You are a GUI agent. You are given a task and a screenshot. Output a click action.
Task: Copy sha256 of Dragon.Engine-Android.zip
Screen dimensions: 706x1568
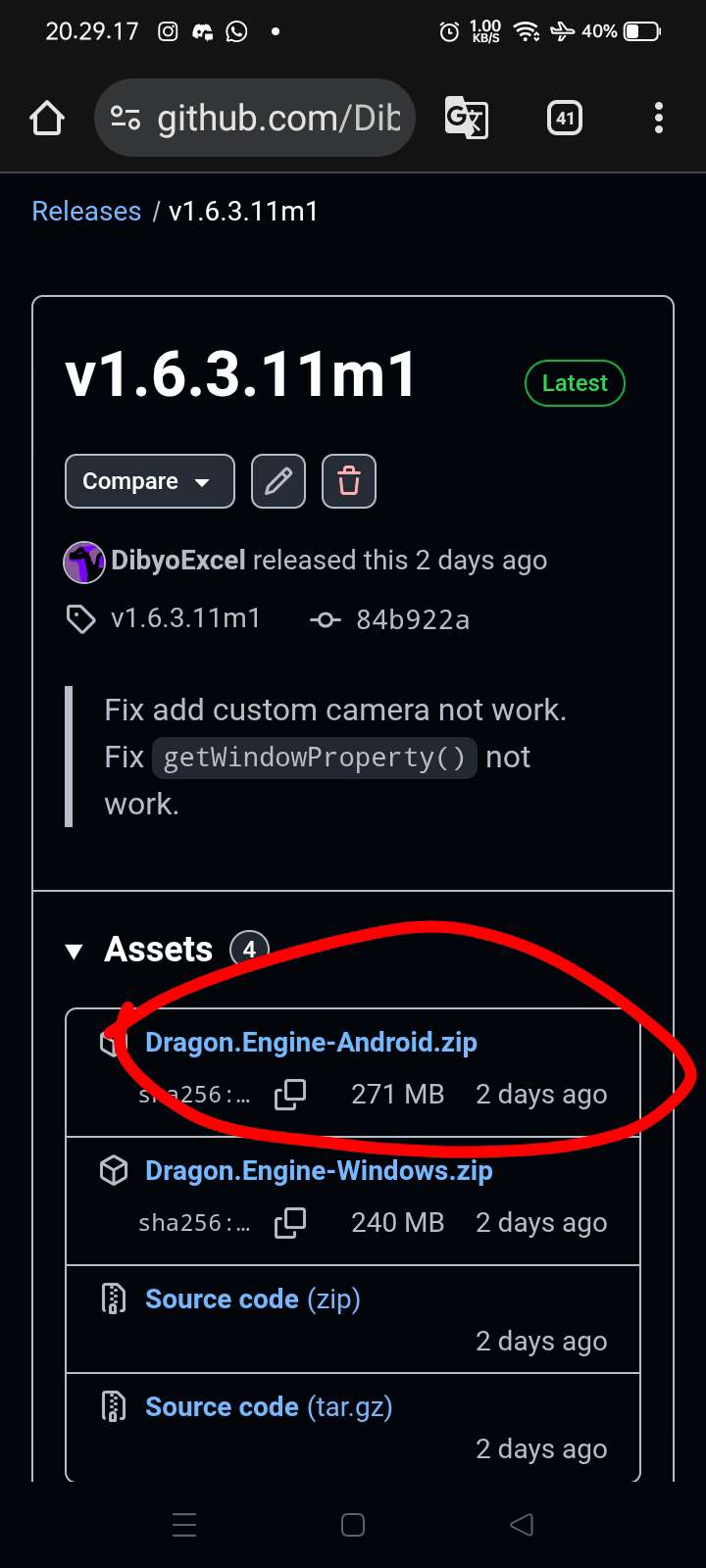[290, 1094]
